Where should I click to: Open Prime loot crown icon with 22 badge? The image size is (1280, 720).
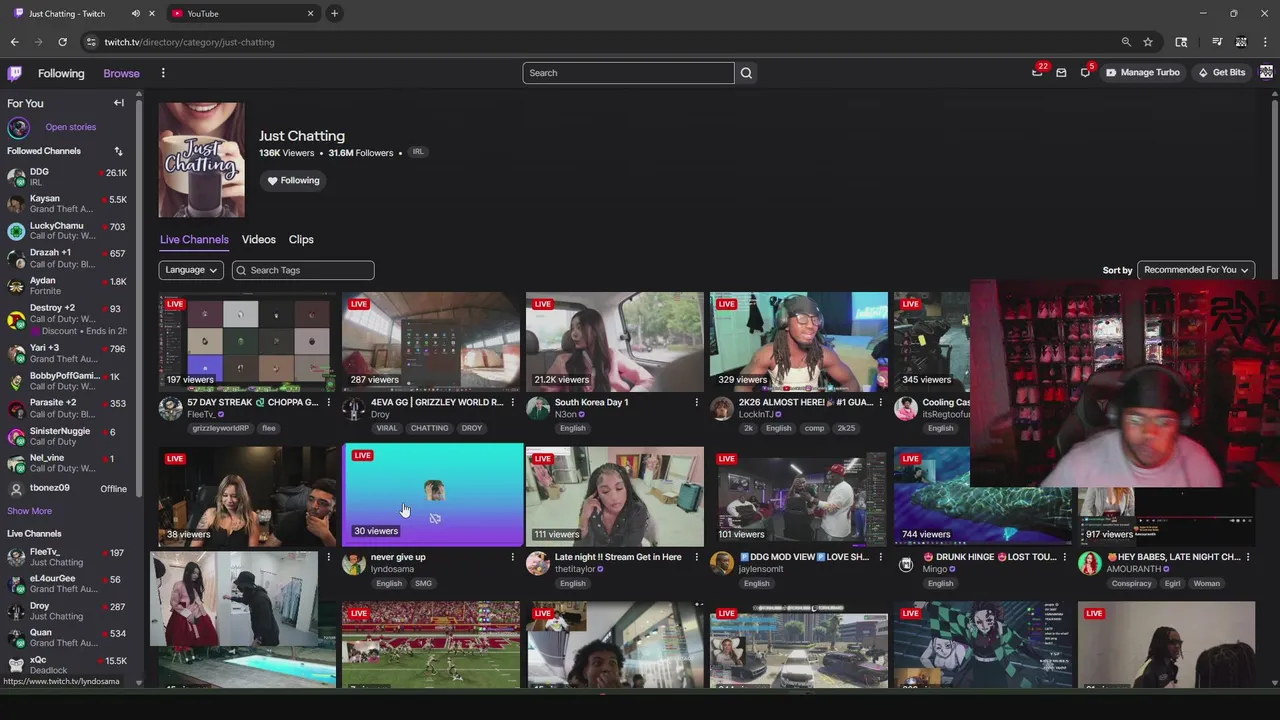(x=1037, y=73)
